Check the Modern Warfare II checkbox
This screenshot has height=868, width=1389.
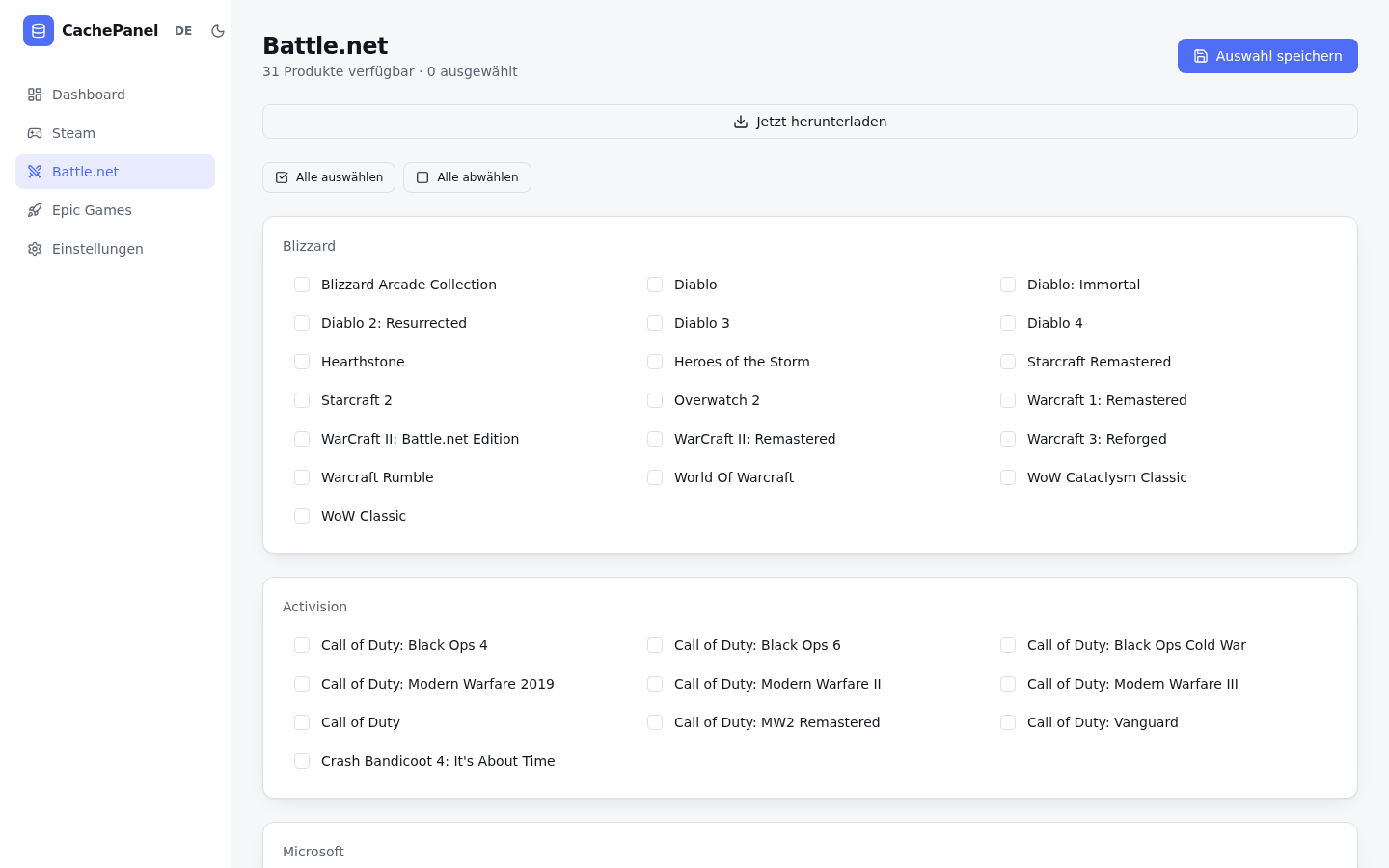655,684
